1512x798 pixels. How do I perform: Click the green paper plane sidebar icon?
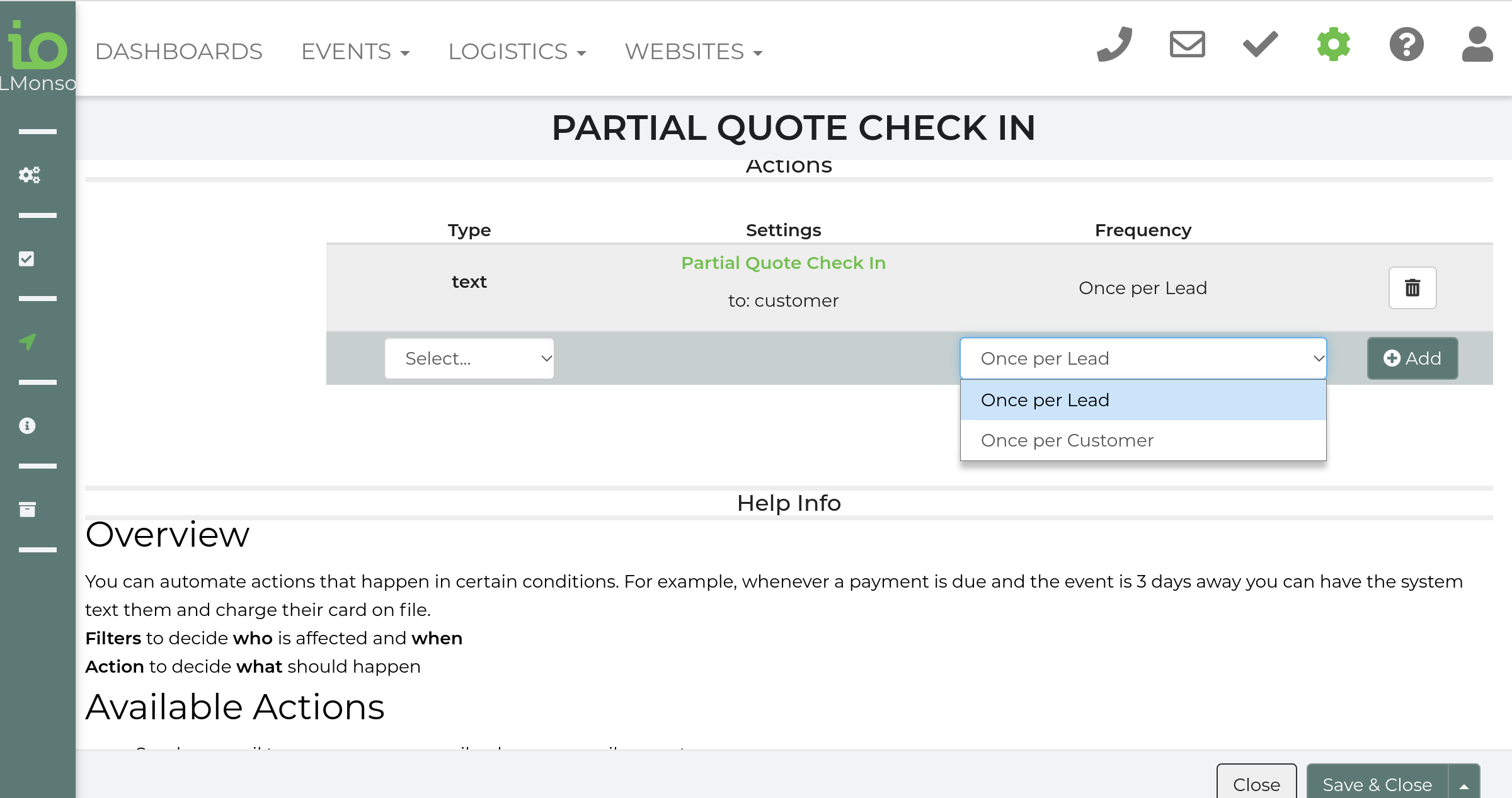tap(27, 341)
